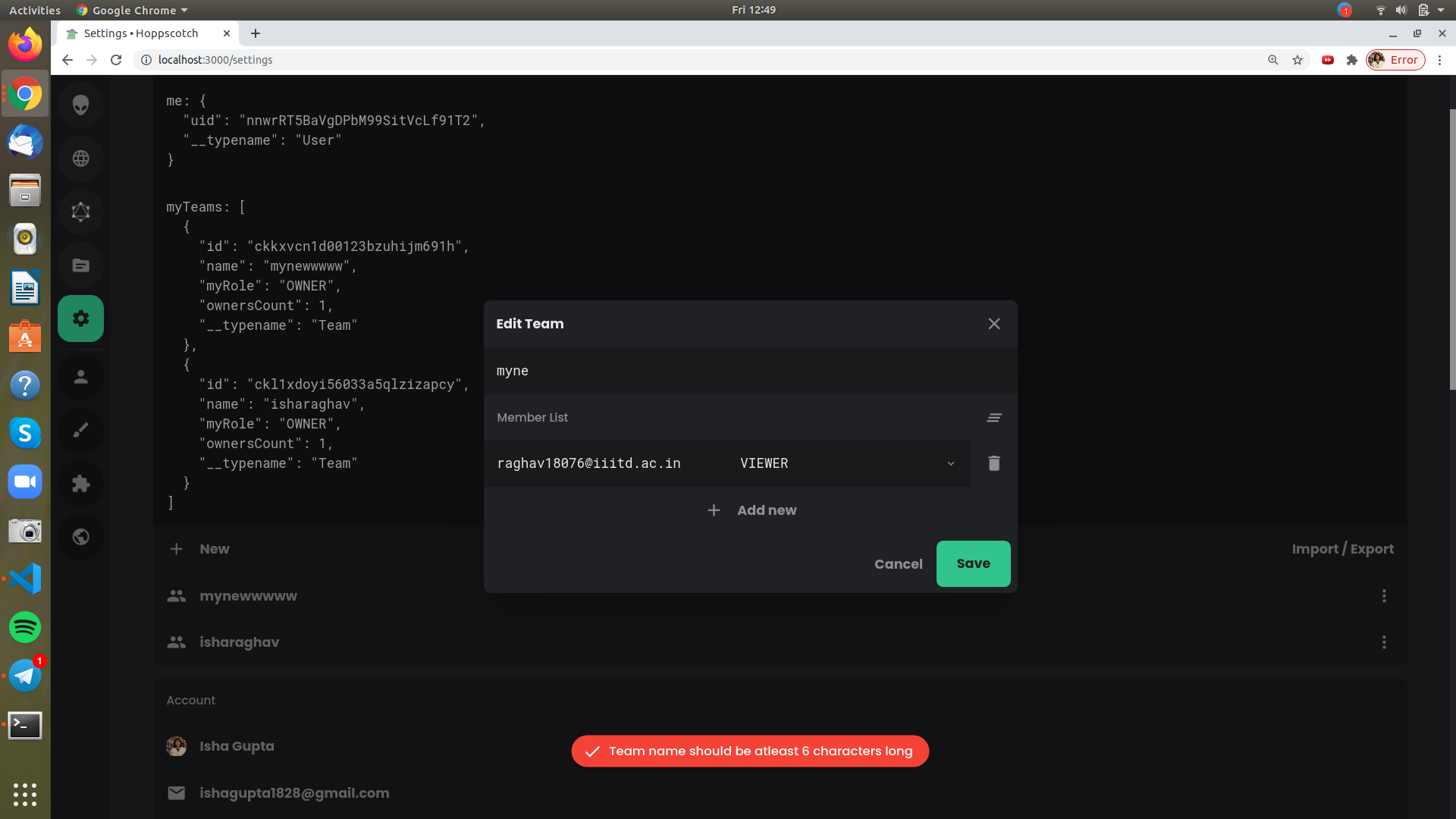Open the Realtime globe page in sidebar

tap(80, 158)
